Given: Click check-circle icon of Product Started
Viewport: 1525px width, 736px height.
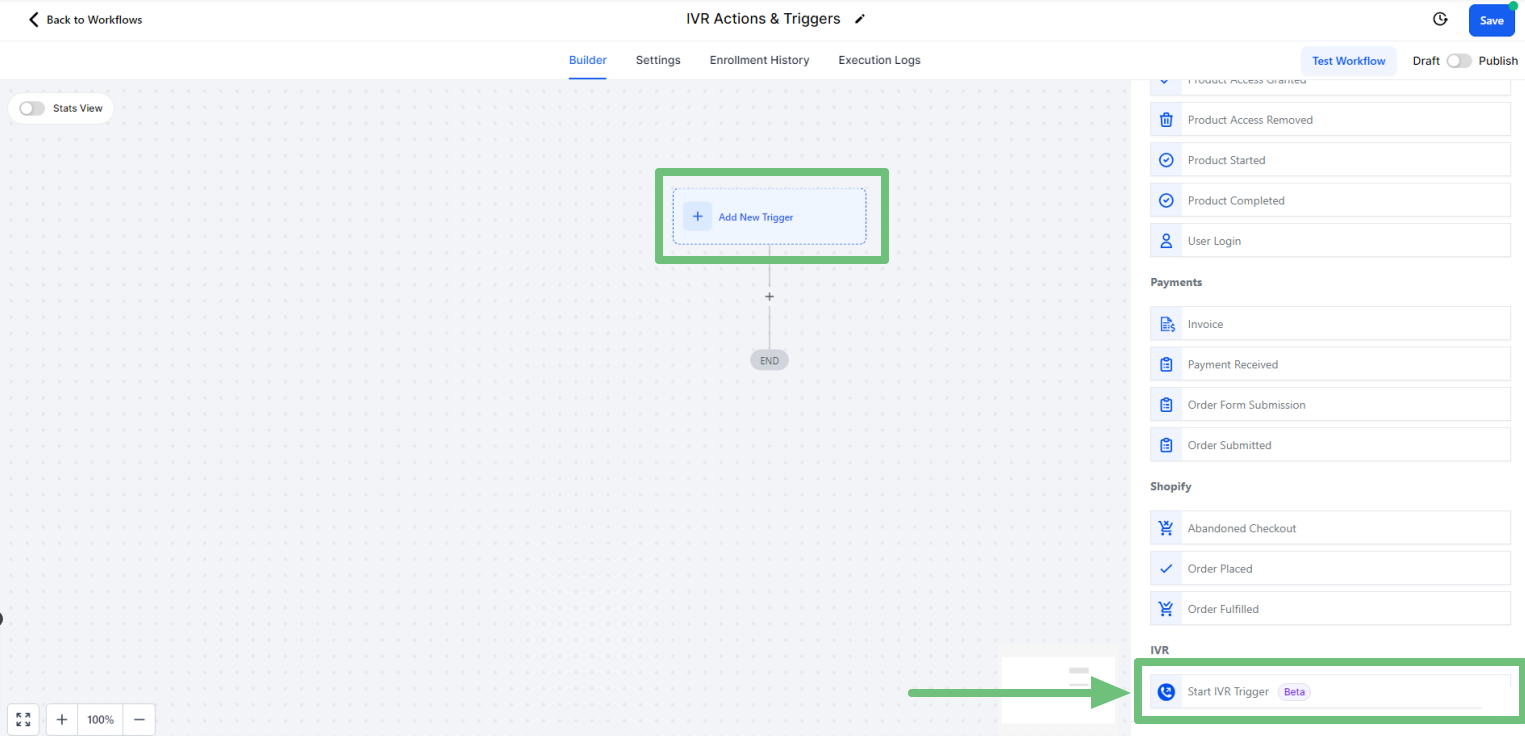Looking at the screenshot, I should (1166, 160).
